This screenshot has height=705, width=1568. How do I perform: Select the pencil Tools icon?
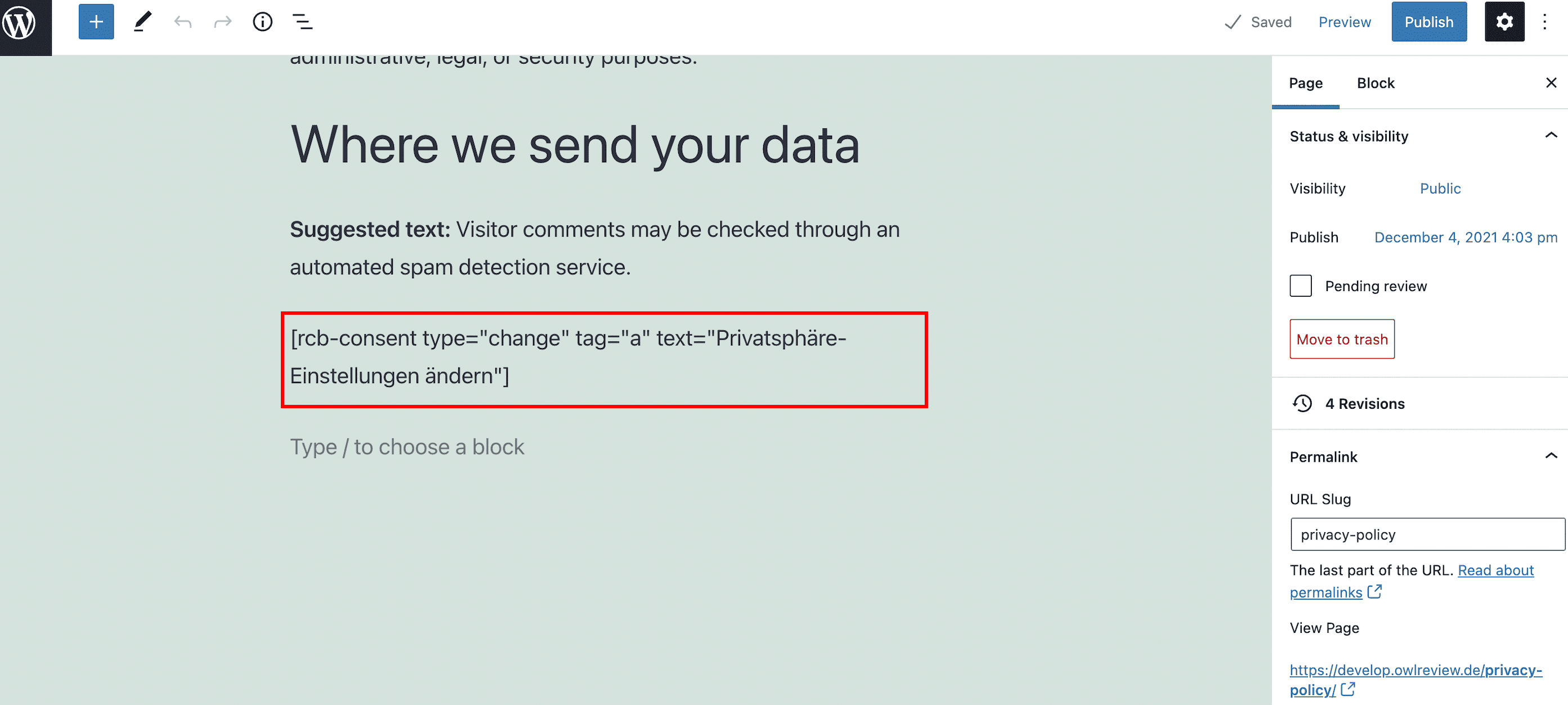[x=142, y=23]
